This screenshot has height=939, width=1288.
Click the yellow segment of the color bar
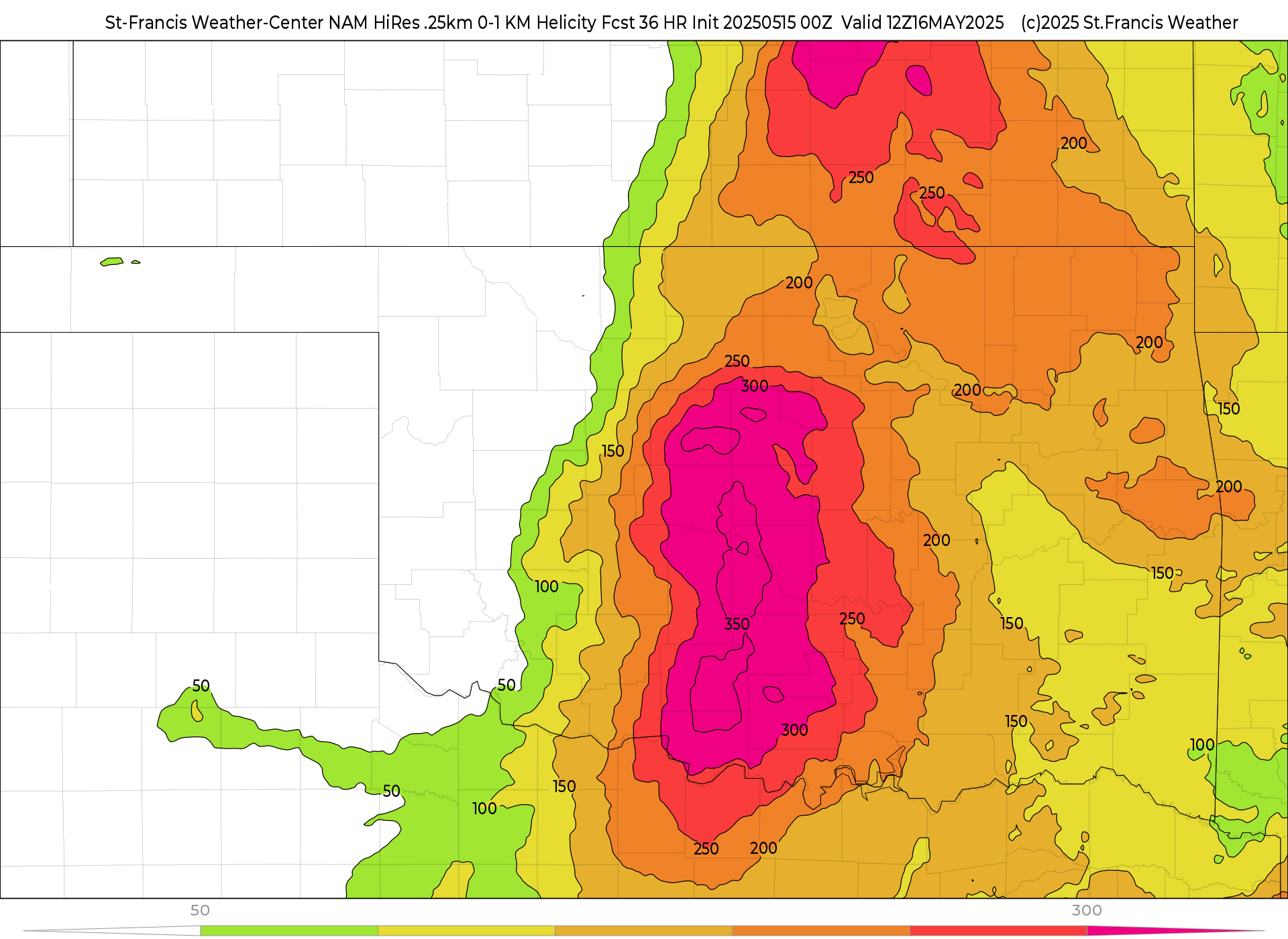pyautogui.click(x=466, y=931)
